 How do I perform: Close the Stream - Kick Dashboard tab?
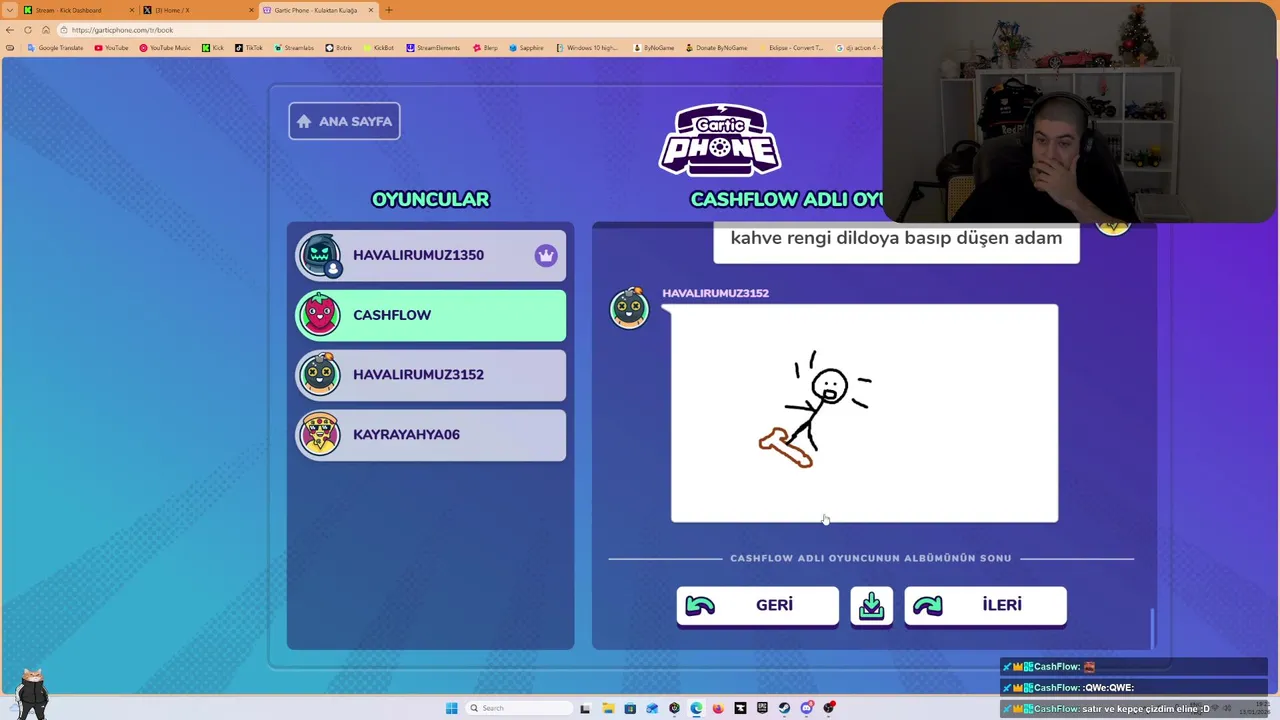point(131,10)
